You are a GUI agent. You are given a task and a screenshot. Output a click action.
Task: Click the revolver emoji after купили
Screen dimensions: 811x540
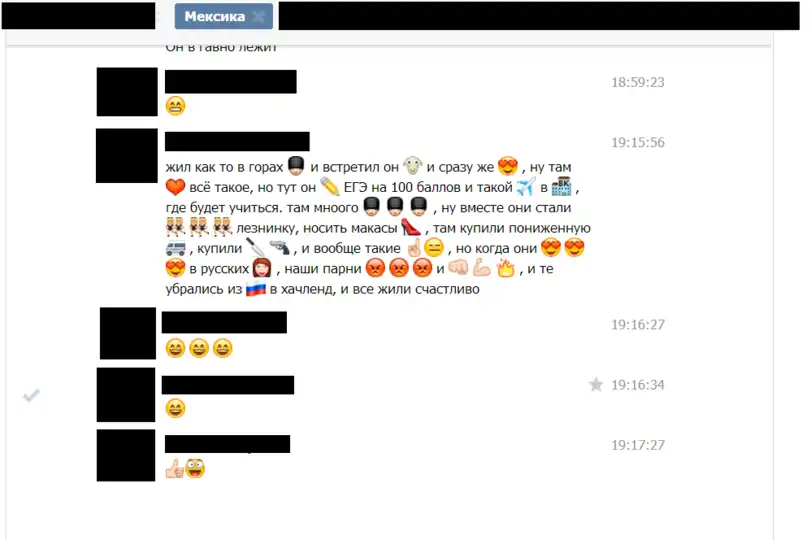(280, 248)
